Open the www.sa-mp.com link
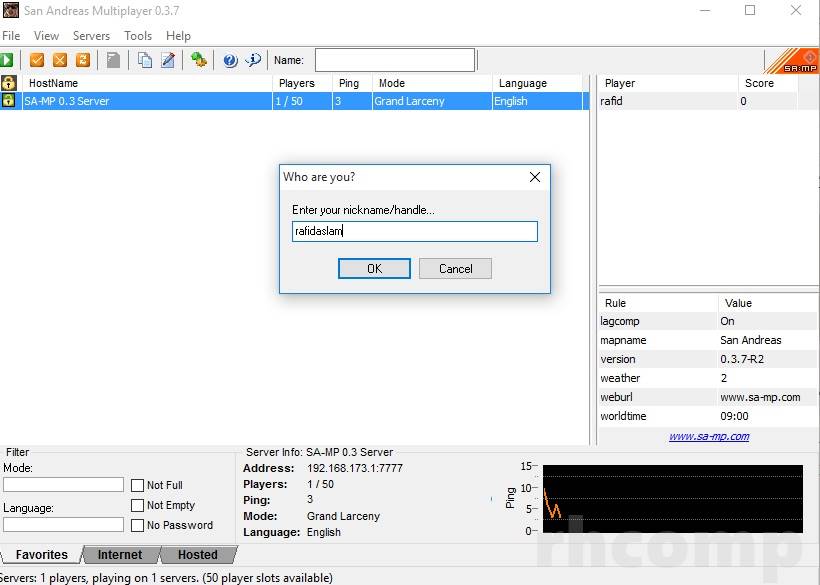Viewport: 820px width, 585px height. coord(709,437)
